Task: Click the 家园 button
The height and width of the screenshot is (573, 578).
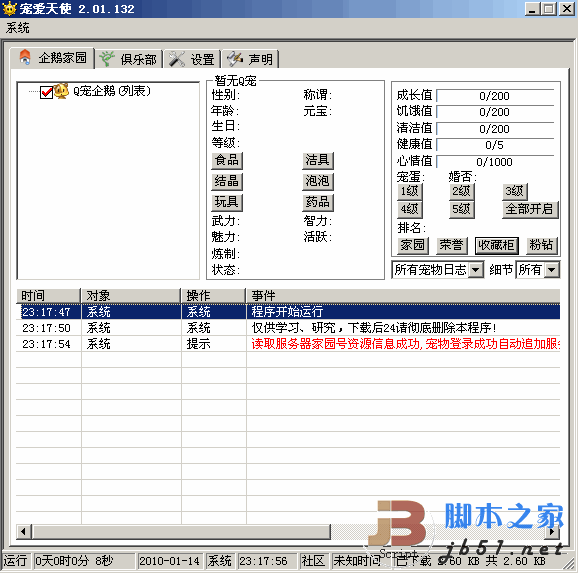Action: pyautogui.click(x=413, y=246)
